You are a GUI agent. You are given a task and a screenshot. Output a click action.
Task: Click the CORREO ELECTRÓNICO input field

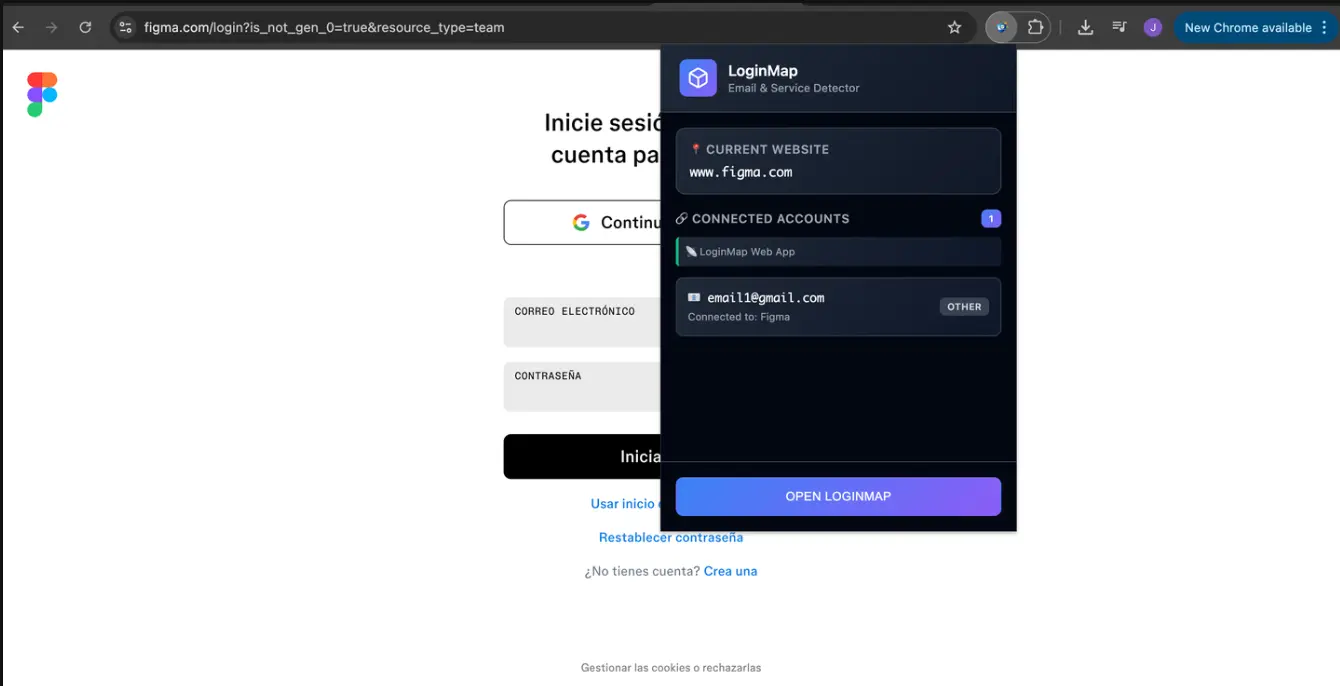[581, 322]
